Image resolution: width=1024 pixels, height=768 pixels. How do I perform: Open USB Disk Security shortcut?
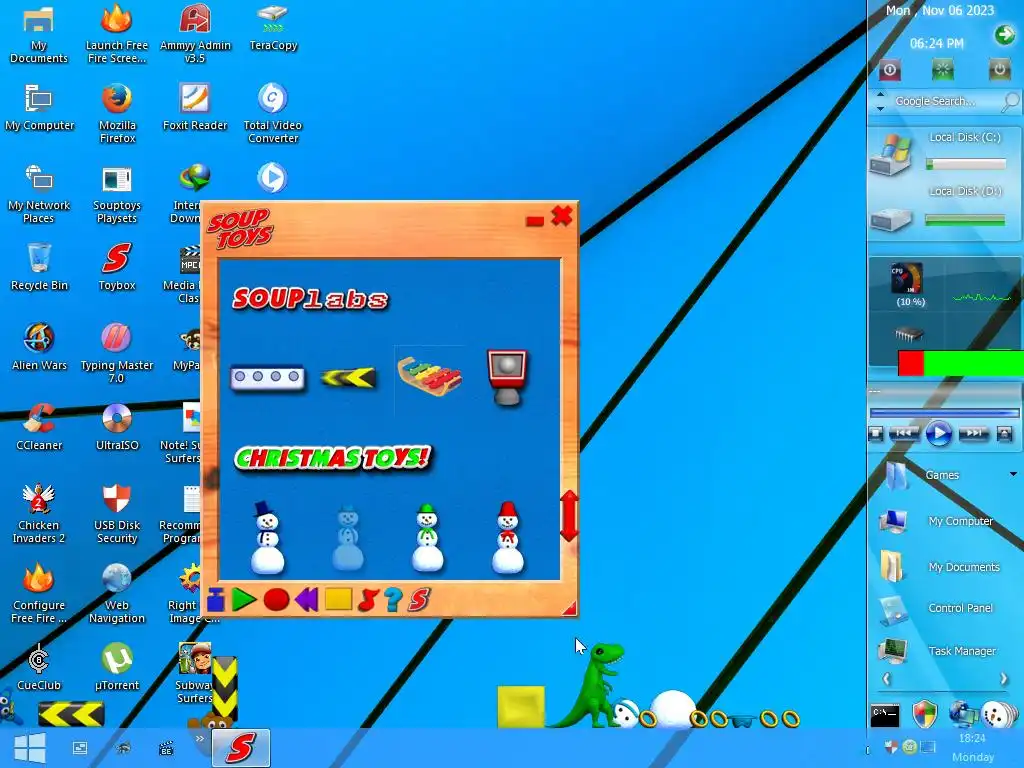coord(117,514)
